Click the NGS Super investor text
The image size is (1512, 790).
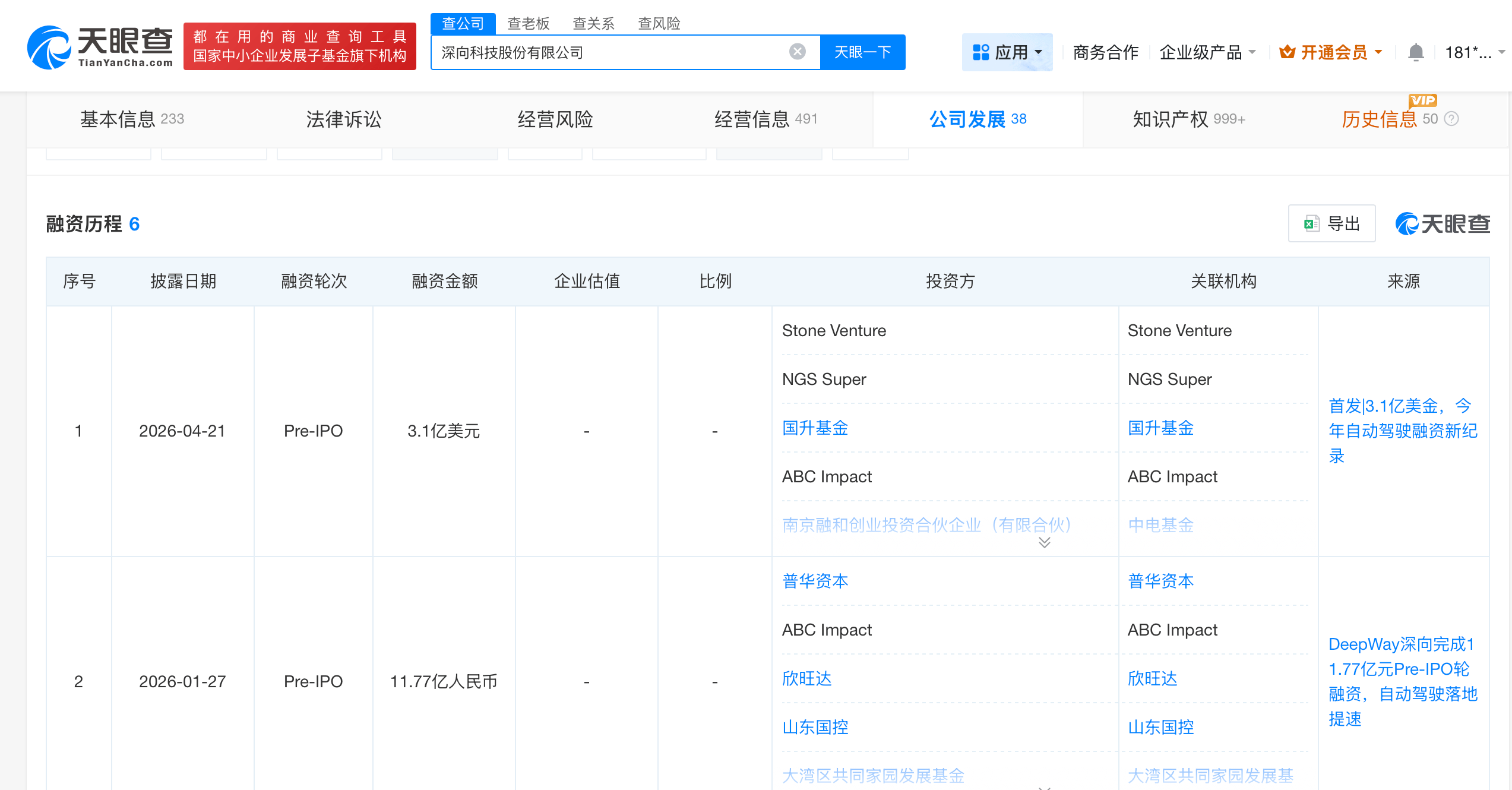pyautogui.click(x=824, y=379)
